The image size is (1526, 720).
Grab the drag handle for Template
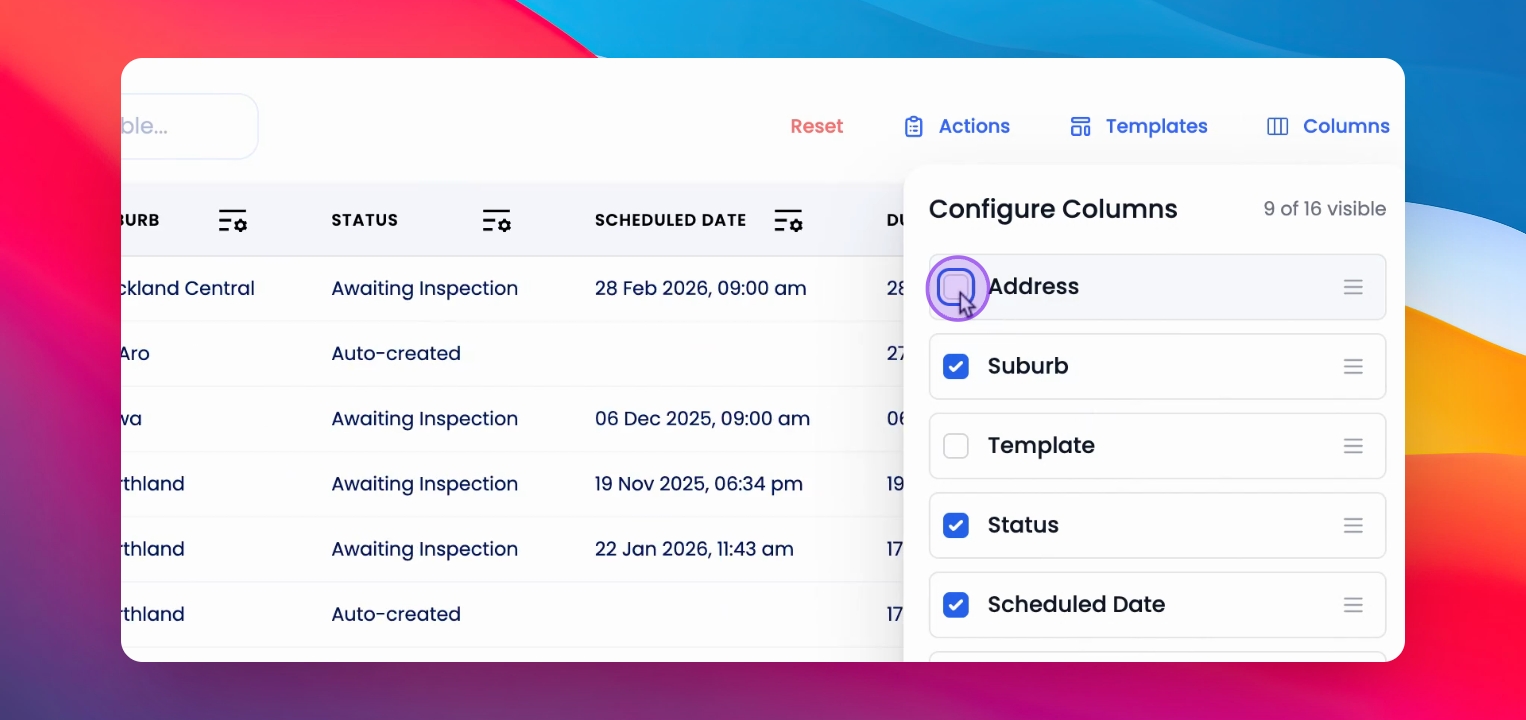click(1353, 446)
